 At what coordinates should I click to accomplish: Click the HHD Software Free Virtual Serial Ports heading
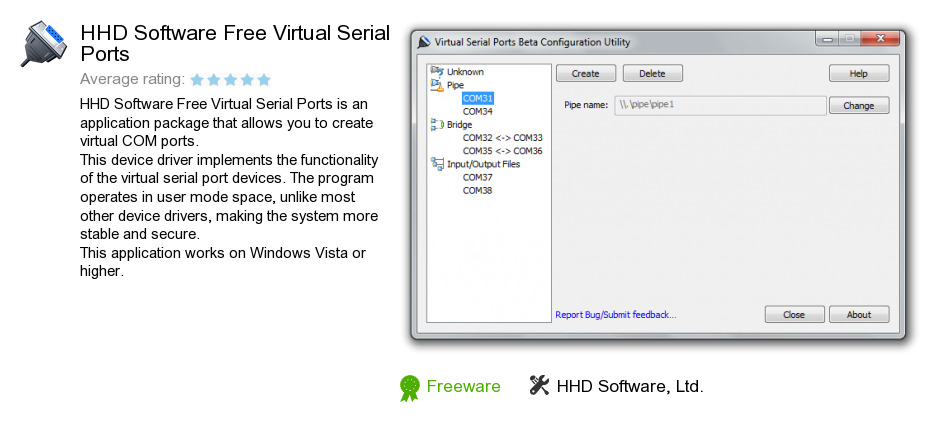[x=235, y=43]
